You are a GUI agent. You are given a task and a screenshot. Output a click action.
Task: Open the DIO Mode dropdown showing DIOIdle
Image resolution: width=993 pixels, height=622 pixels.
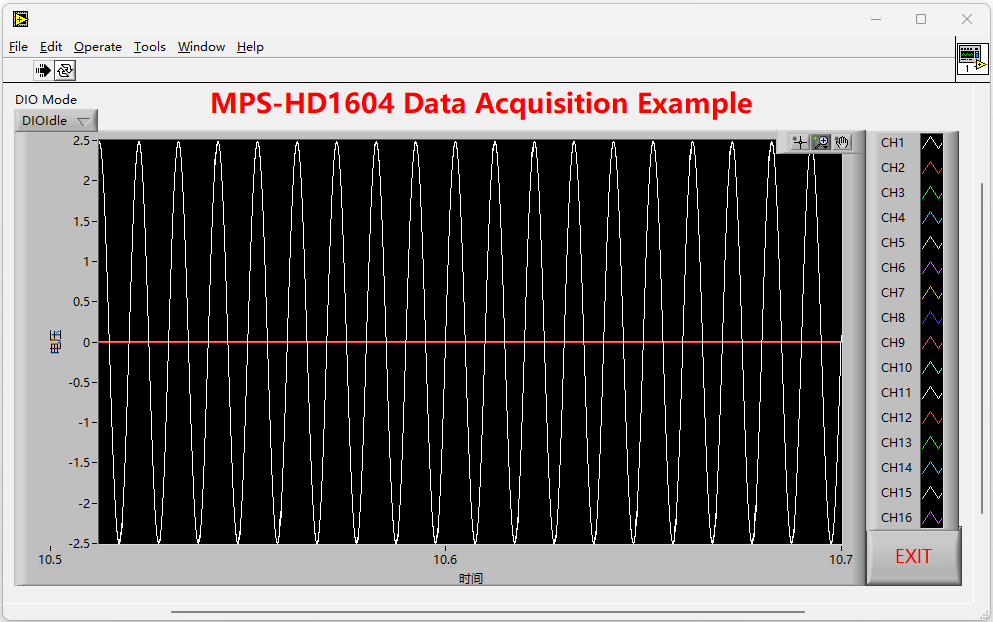click(56, 121)
